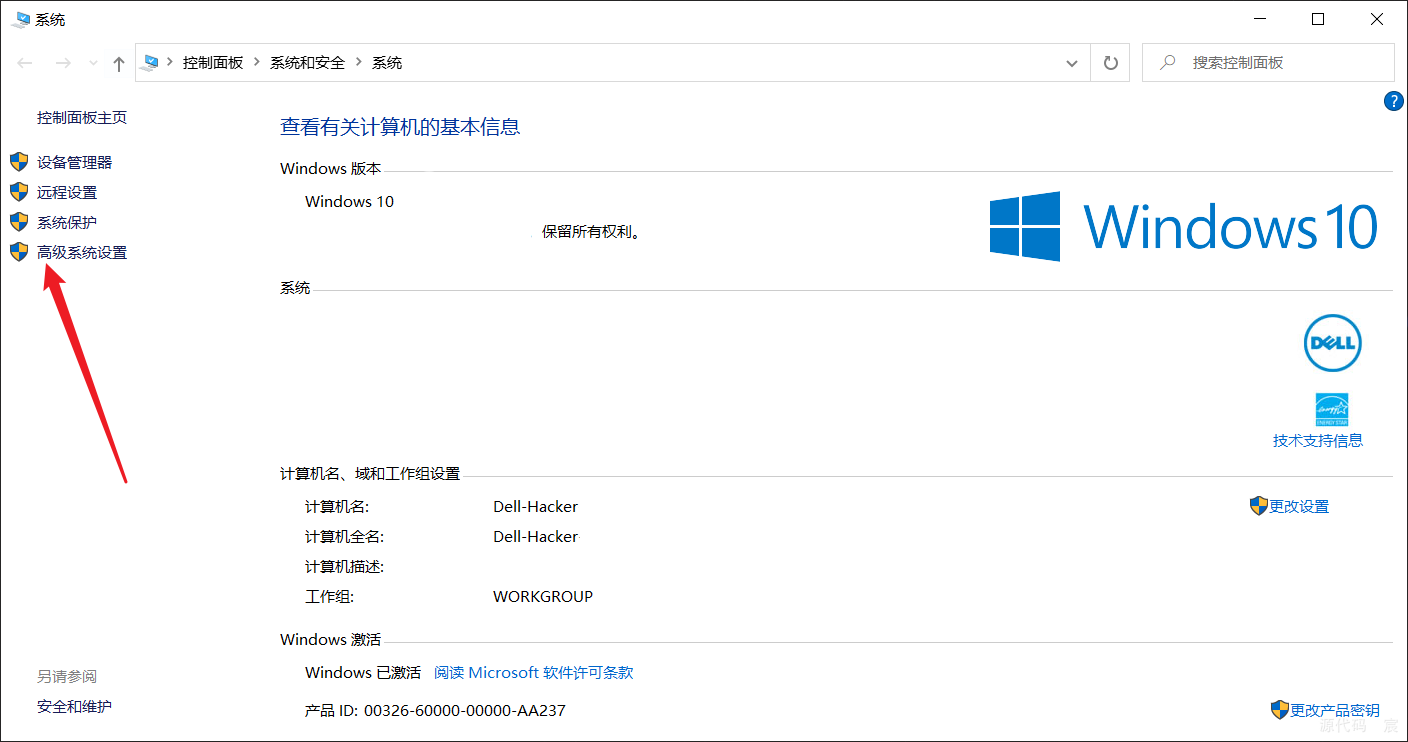Click the 查看有关计算机的基本信息 heading
The width and height of the screenshot is (1408, 742).
400,127
